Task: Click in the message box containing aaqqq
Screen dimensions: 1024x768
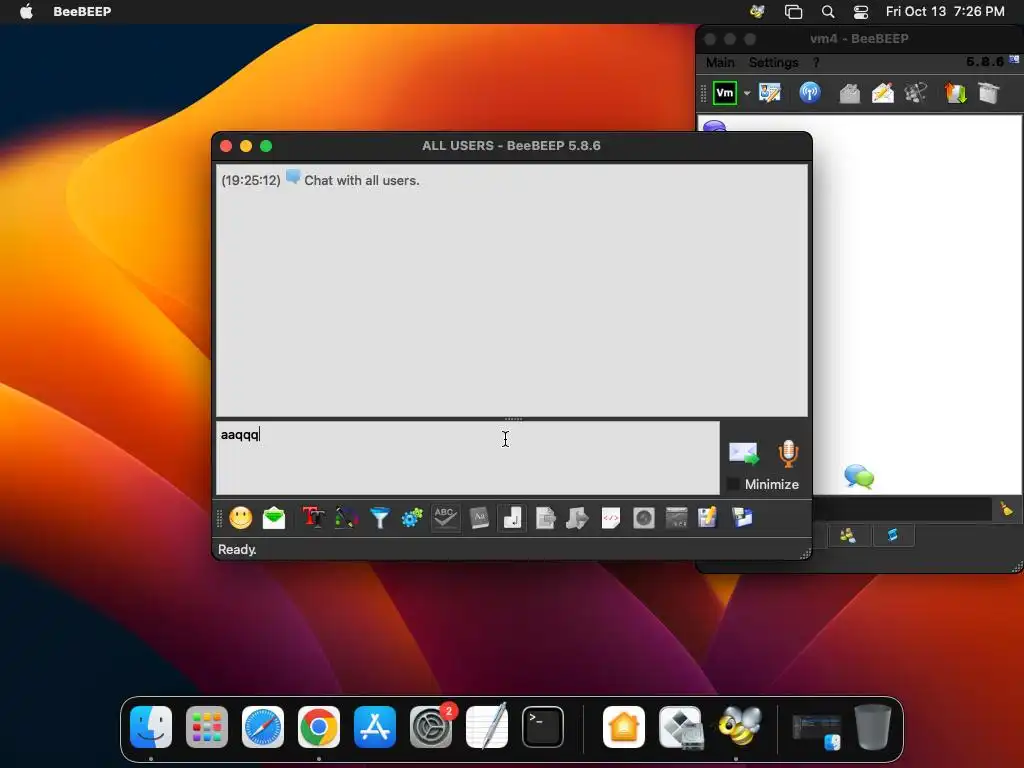Action: [468, 458]
